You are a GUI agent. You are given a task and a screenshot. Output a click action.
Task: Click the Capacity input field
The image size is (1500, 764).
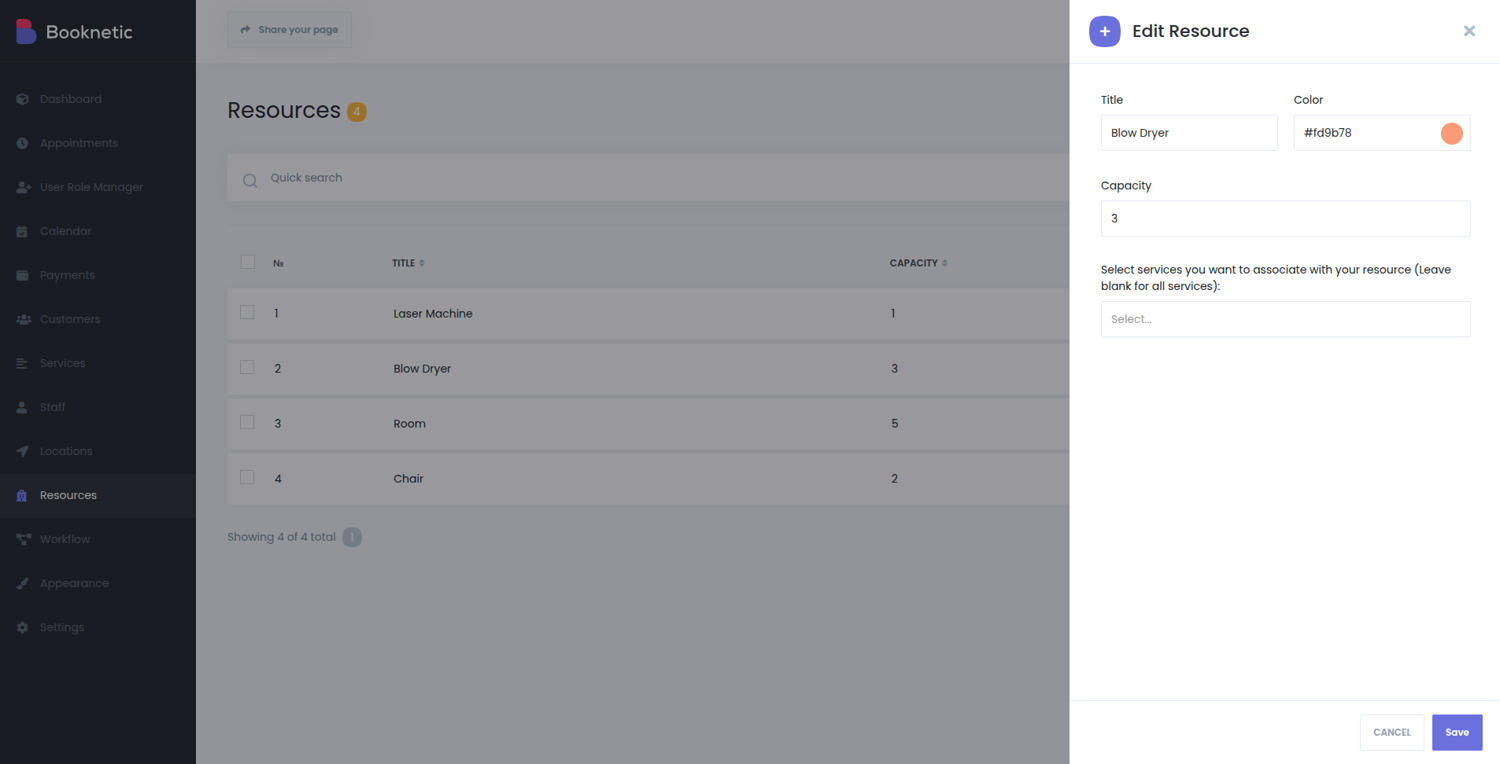point(1285,218)
